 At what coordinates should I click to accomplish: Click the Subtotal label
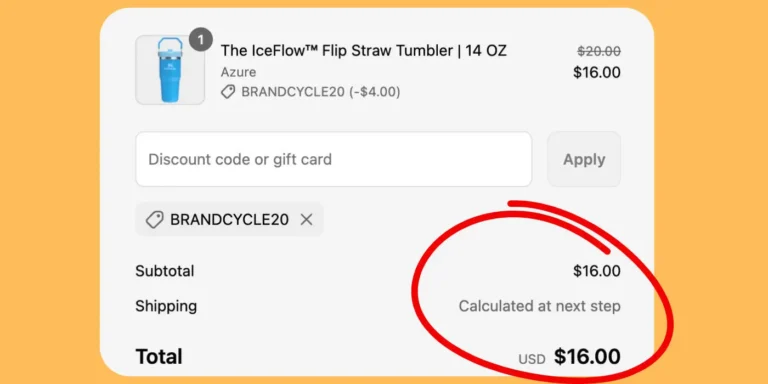pos(165,271)
